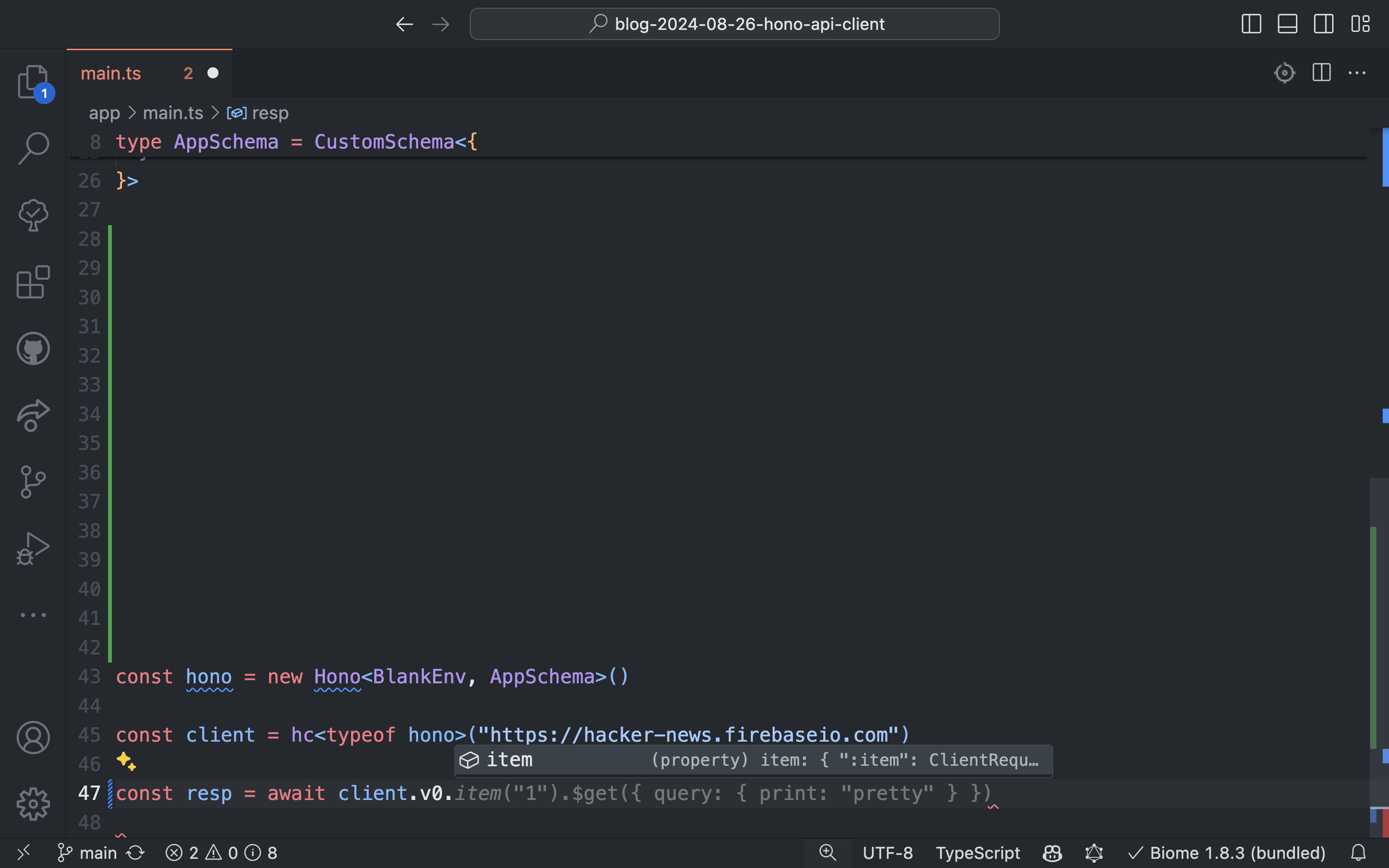Customize the editor layout
The height and width of the screenshot is (868, 1389).
(1360, 24)
